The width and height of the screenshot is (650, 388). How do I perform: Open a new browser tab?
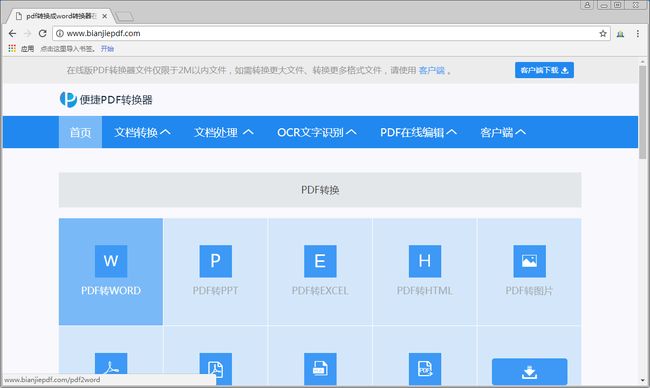(x=124, y=17)
